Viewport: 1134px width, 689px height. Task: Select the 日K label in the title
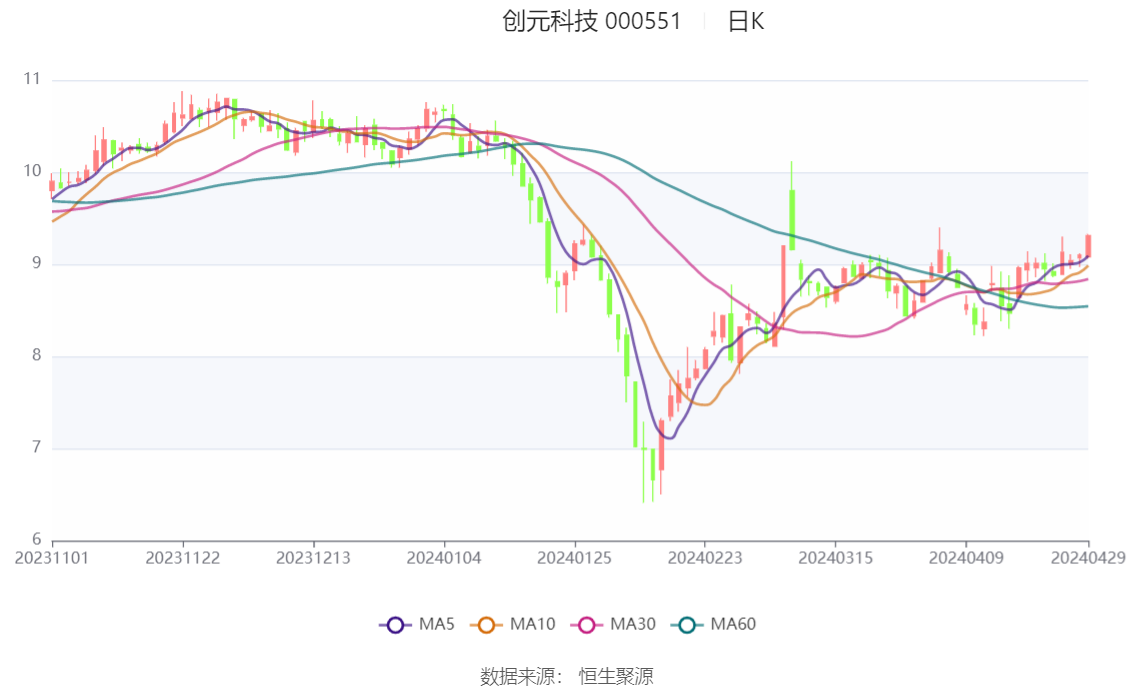(745, 21)
